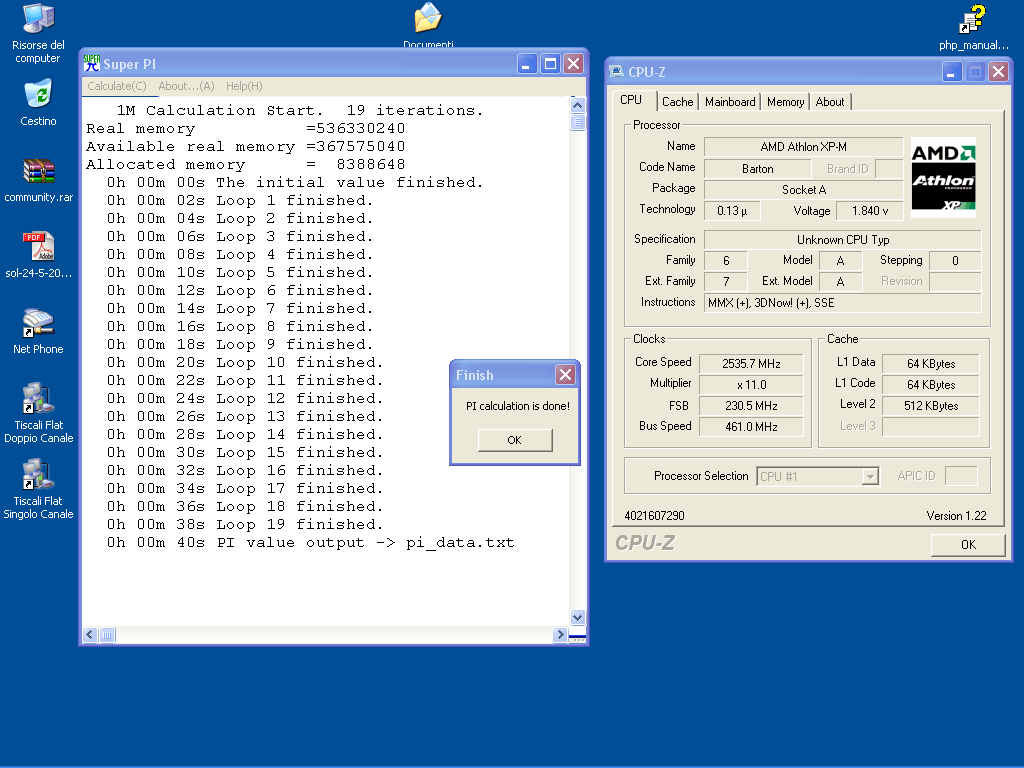Click Super PI vertical scrollbar thumb
The image size is (1024, 768).
pos(577,122)
